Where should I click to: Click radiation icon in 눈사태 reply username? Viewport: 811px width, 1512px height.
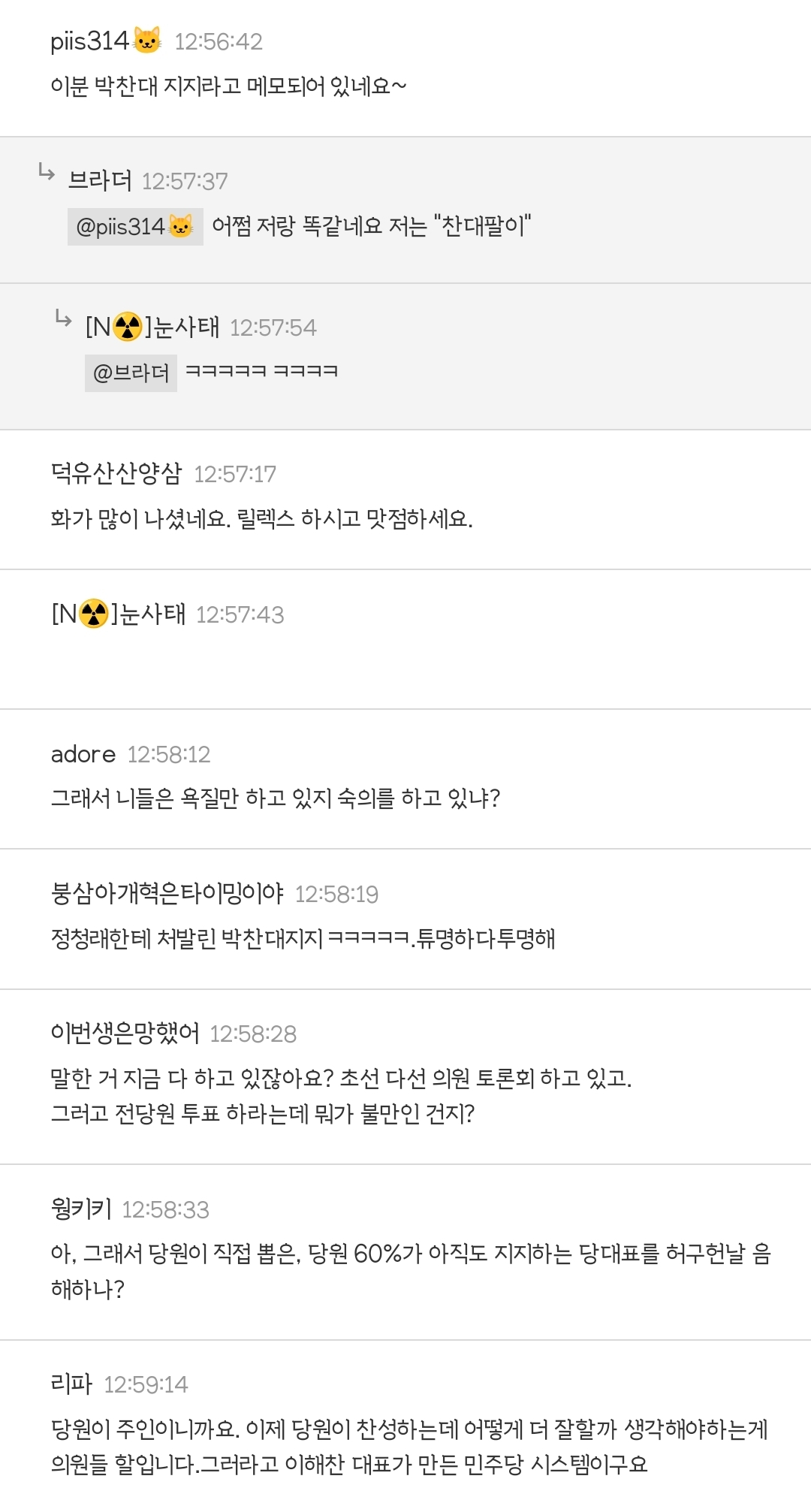pos(128,327)
